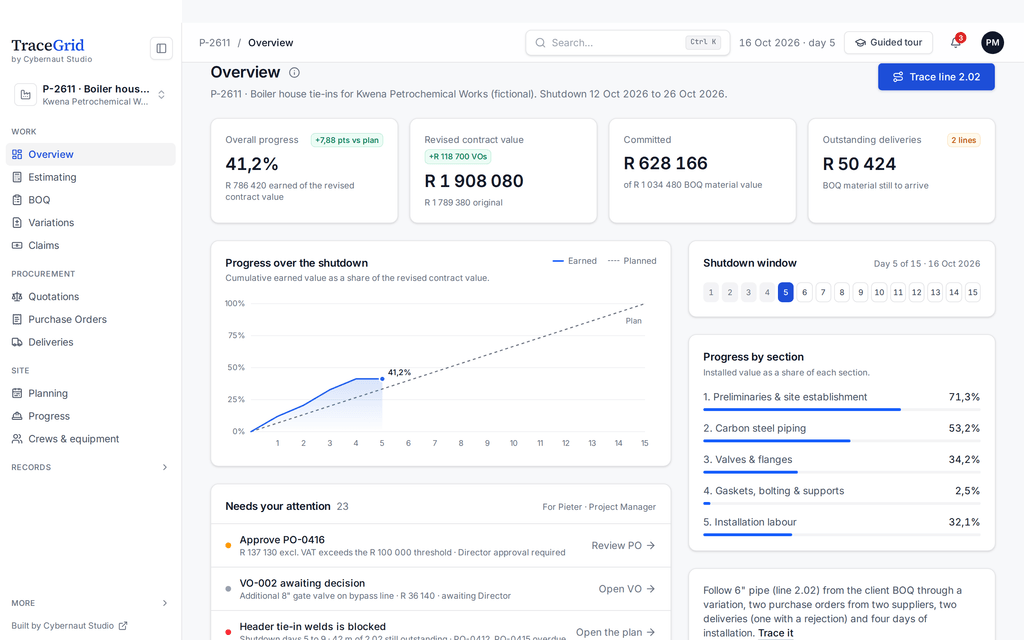Viewport: 1024px width, 640px height.
Task: Expand the More section
Action: pos(90,603)
